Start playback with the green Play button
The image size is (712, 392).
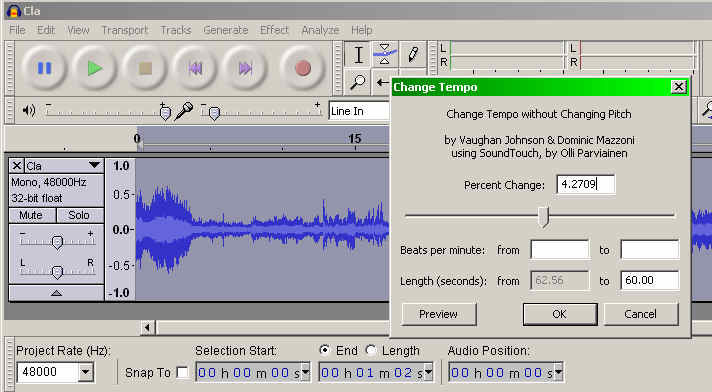coord(94,69)
